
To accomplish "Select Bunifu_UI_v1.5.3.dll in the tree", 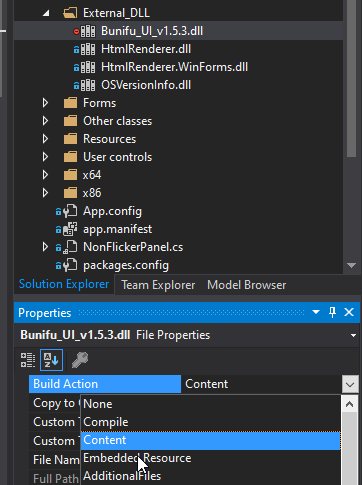I will 152,31.
